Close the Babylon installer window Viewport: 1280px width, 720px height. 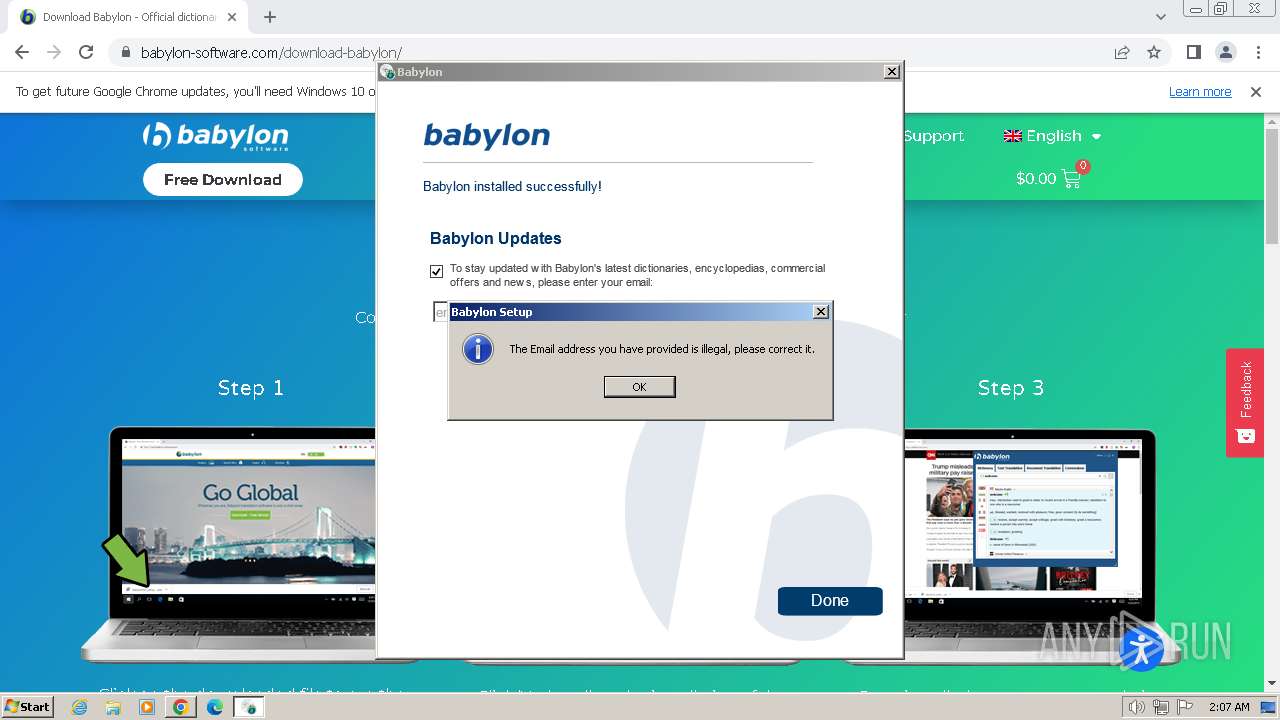click(x=891, y=72)
